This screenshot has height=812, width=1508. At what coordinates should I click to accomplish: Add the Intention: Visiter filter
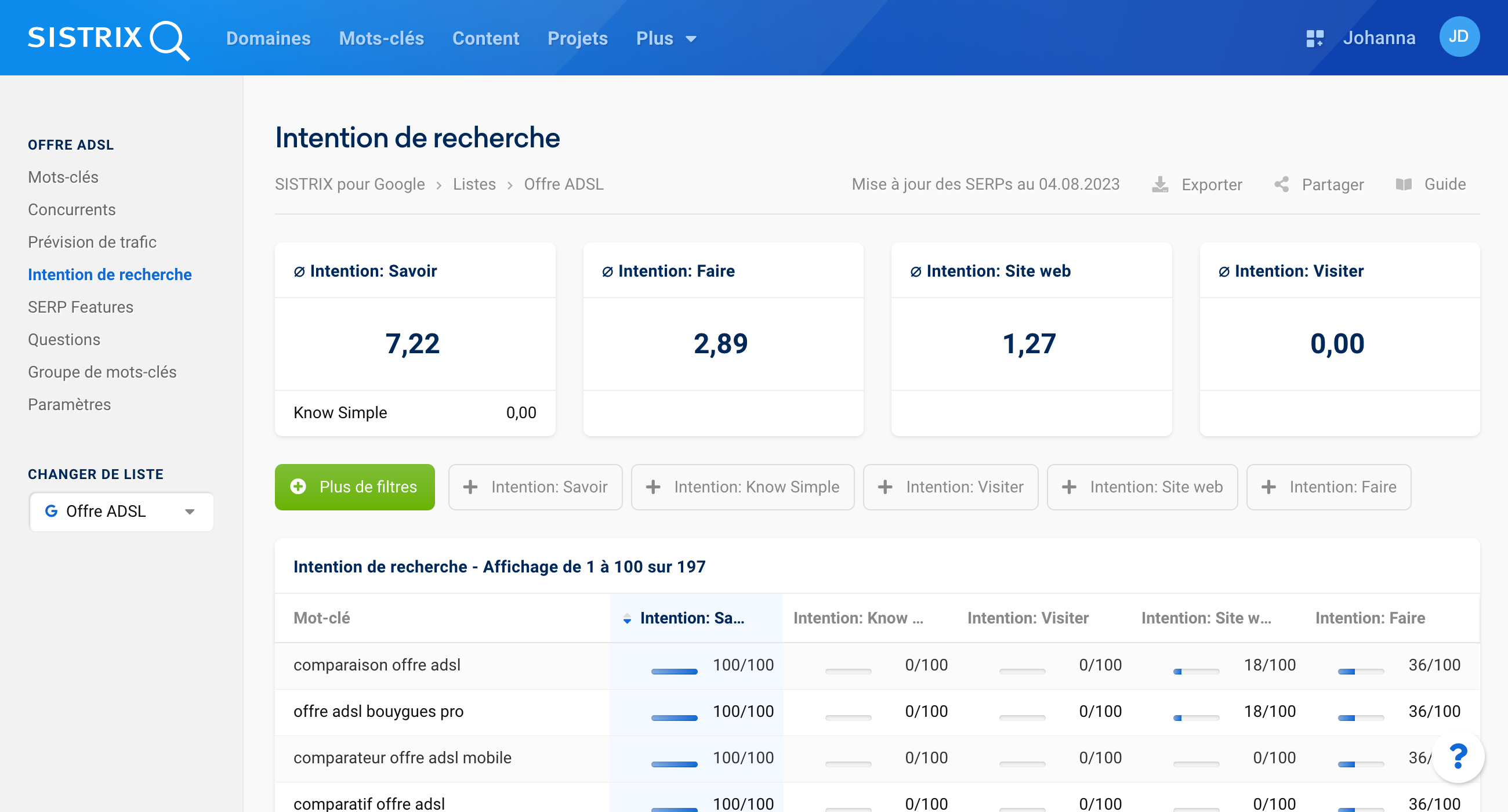[949, 487]
